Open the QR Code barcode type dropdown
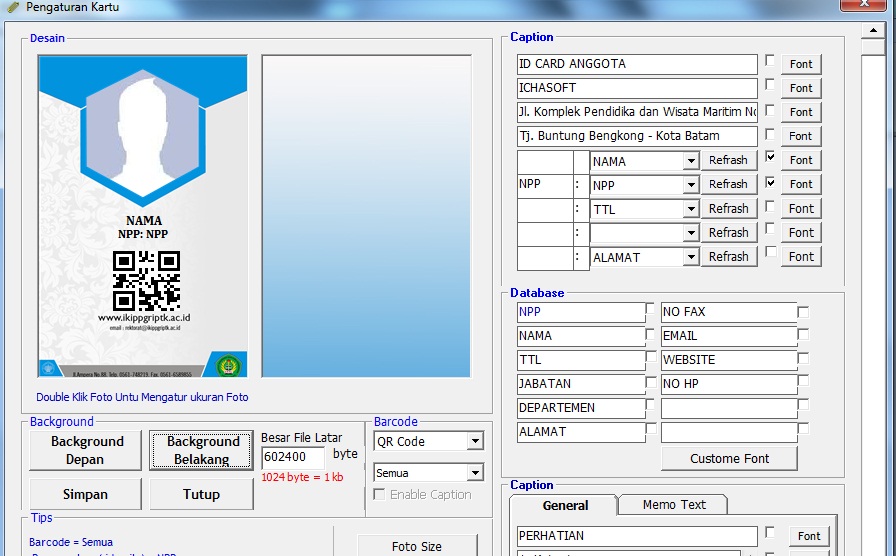This screenshot has width=896, height=556. point(475,441)
